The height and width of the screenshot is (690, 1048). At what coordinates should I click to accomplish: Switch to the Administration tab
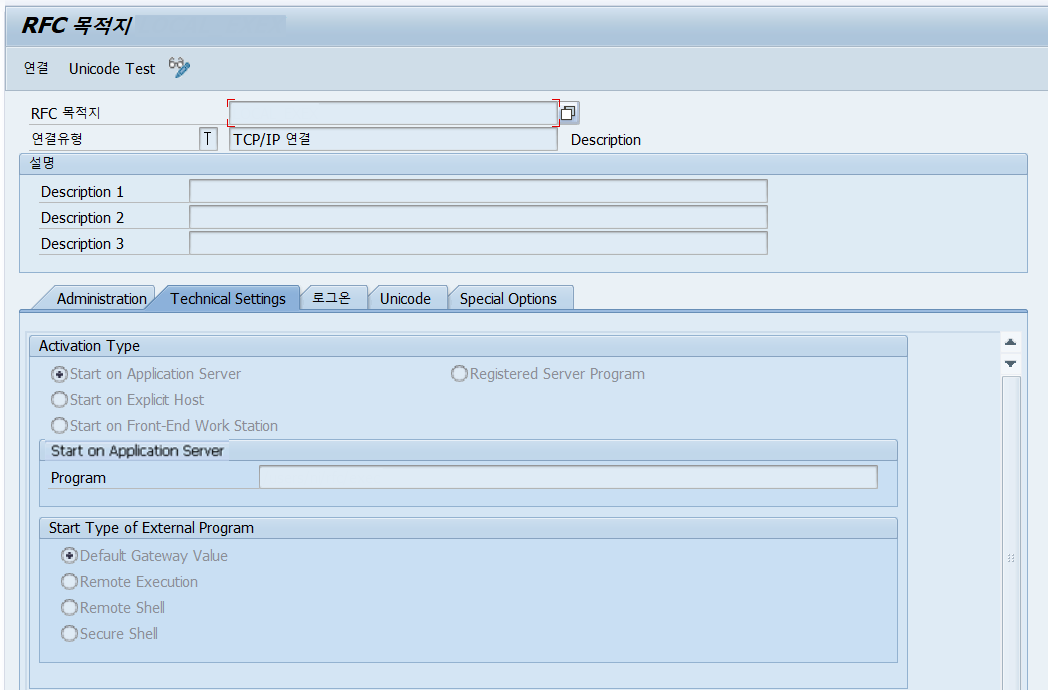tap(103, 298)
